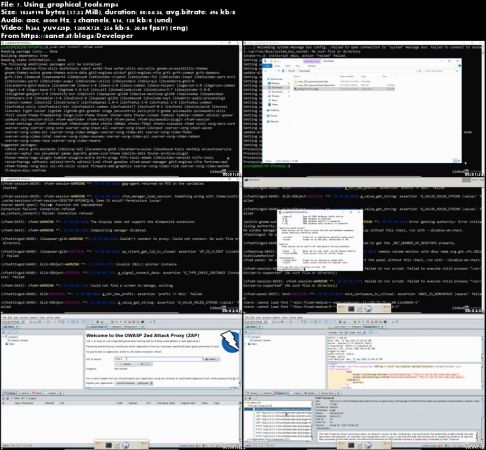Select Quick Start tab in ZAP welcome window
The image size is (486, 450).
pos(95,327)
